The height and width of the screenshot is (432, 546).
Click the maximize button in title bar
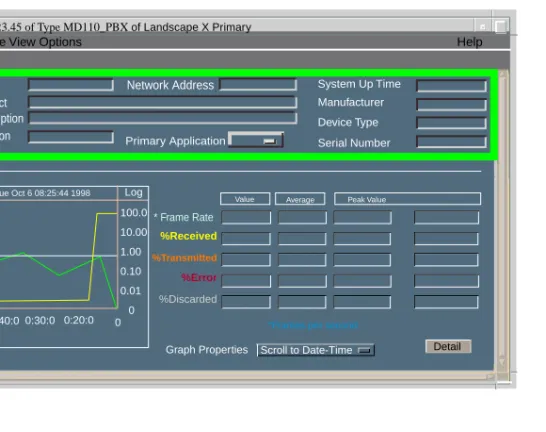[501, 26]
